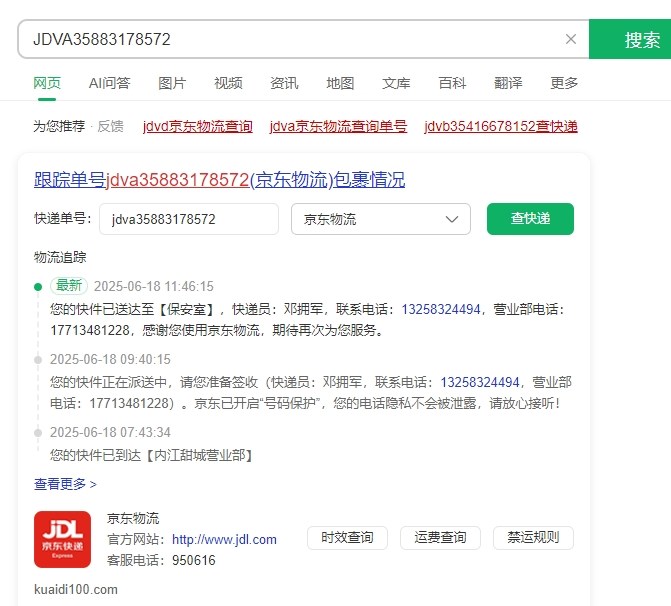Go to the 资讯 tab
The height and width of the screenshot is (606, 671).
click(x=284, y=83)
